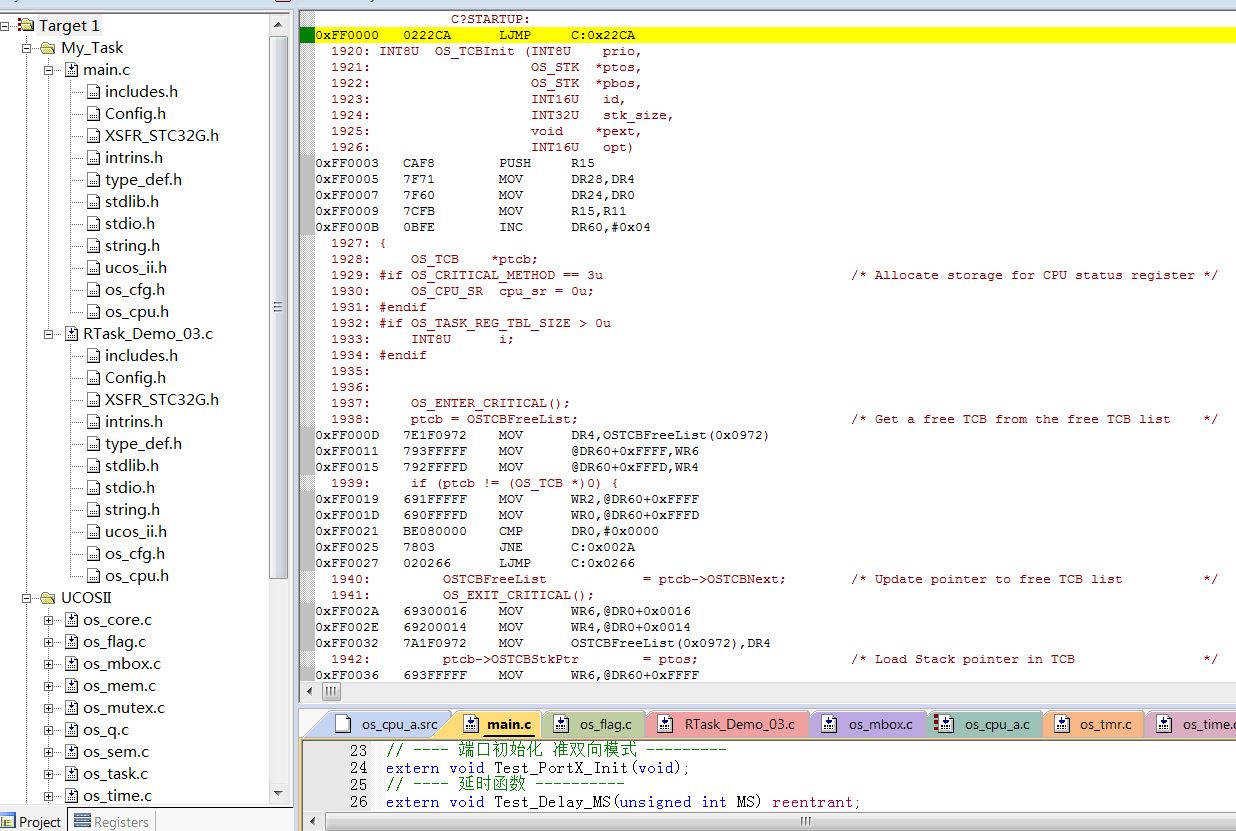Click the XSFR_STC32G.h icon under main.c

coord(94,136)
